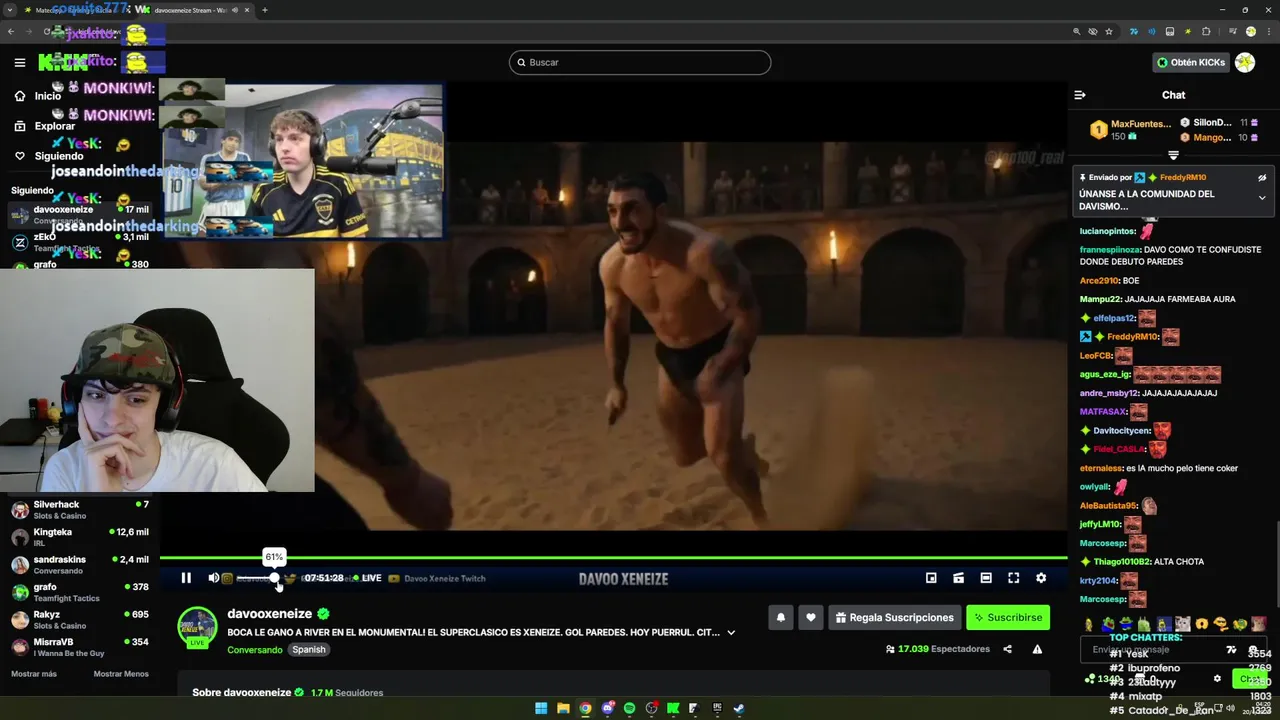Click the Spanish language tag
Image resolution: width=1280 pixels, height=720 pixels.
click(x=309, y=649)
